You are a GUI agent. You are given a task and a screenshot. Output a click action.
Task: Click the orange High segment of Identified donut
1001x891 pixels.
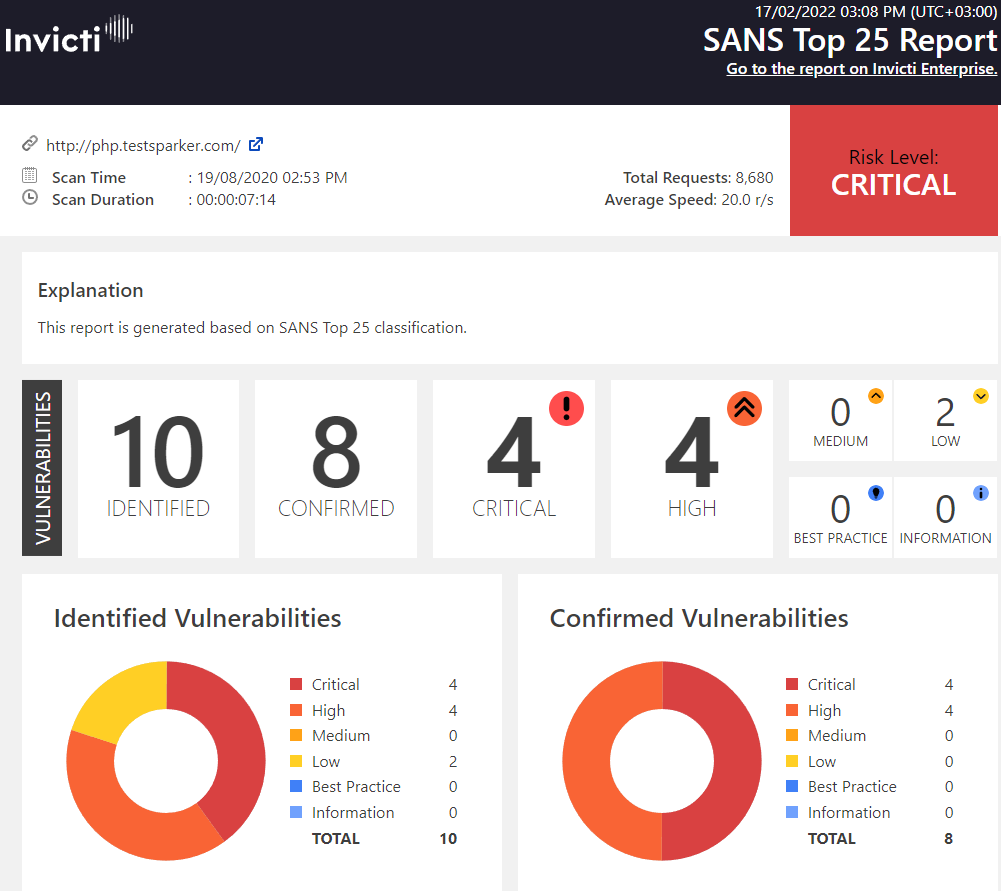[x=121, y=820]
